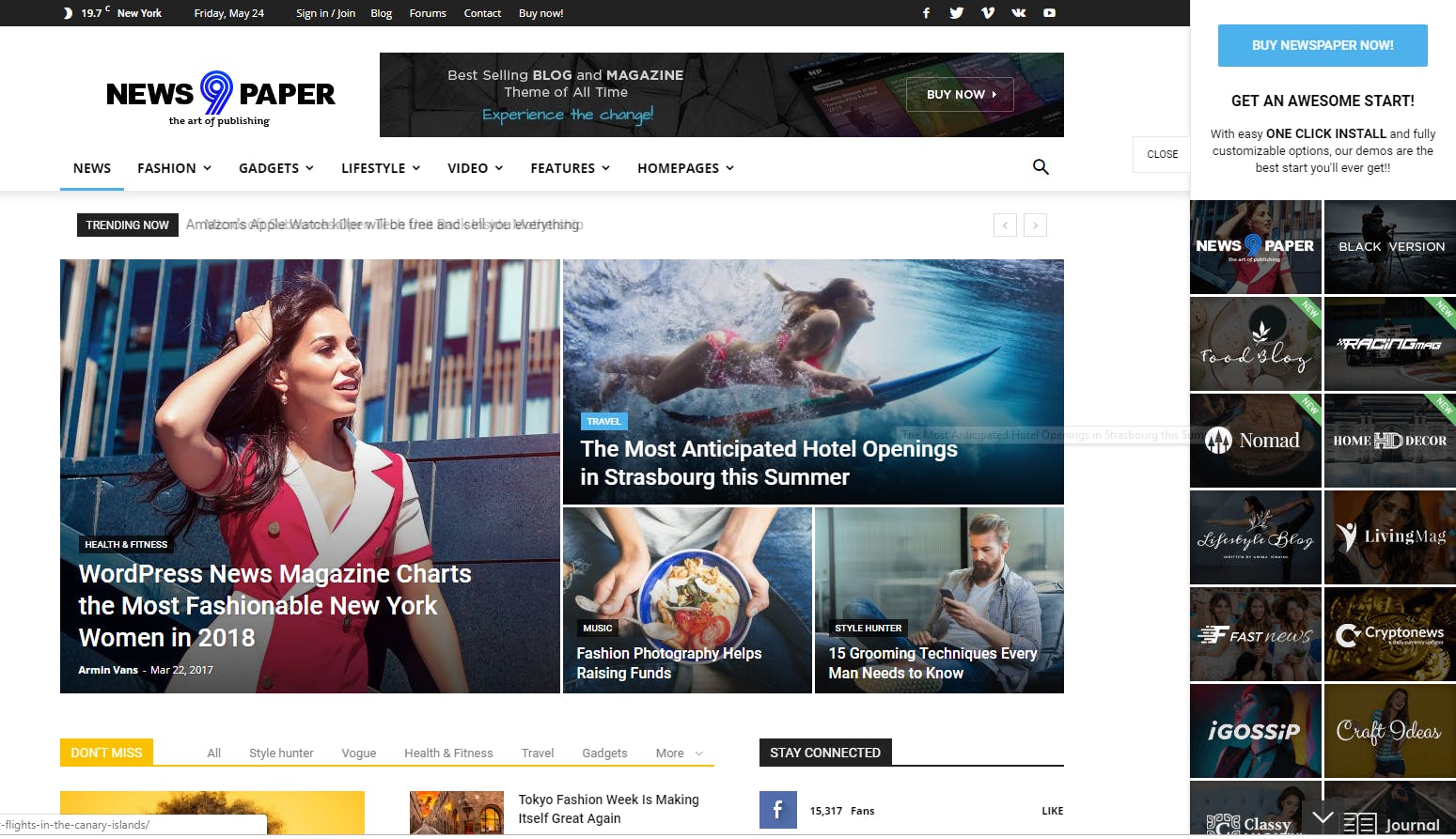Open the More filter dropdown
The height and width of the screenshot is (839, 1456).
tap(680, 754)
